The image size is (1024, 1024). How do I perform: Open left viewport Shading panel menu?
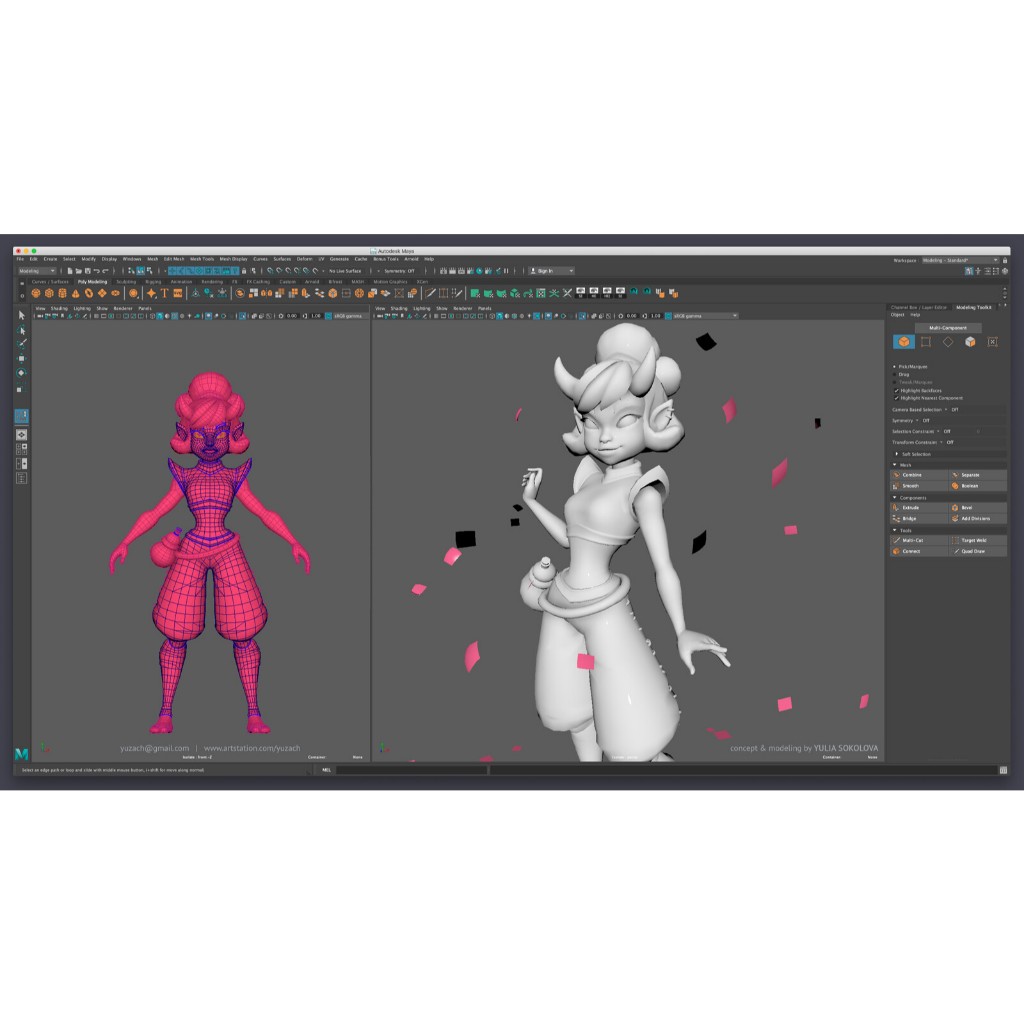tap(59, 308)
